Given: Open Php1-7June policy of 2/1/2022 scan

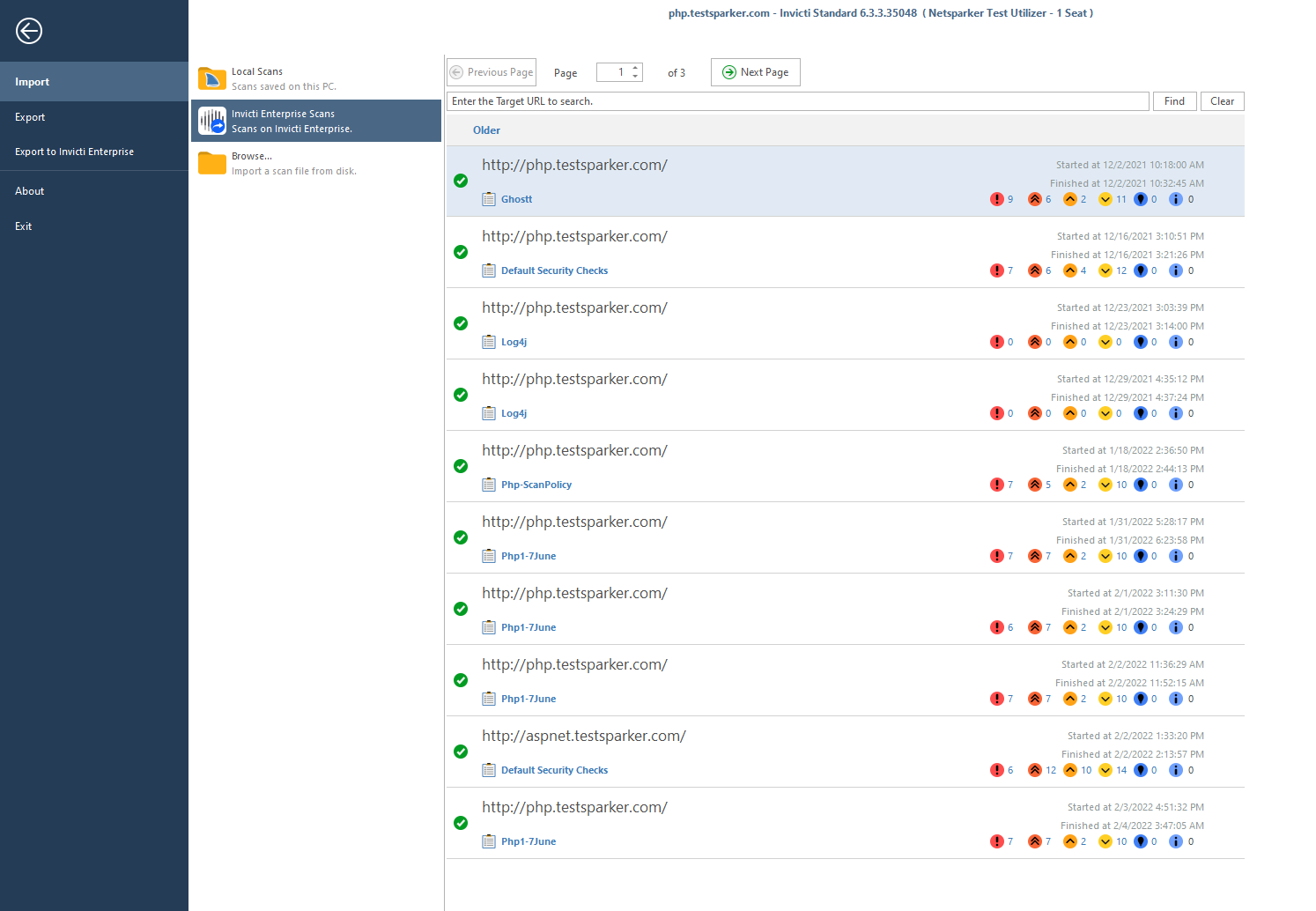Looking at the screenshot, I should click(x=529, y=627).
